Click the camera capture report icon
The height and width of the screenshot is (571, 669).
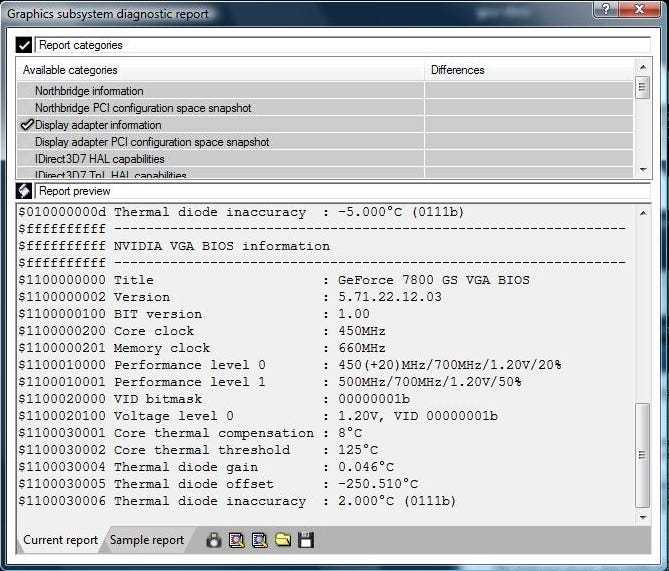pos(214,540)
